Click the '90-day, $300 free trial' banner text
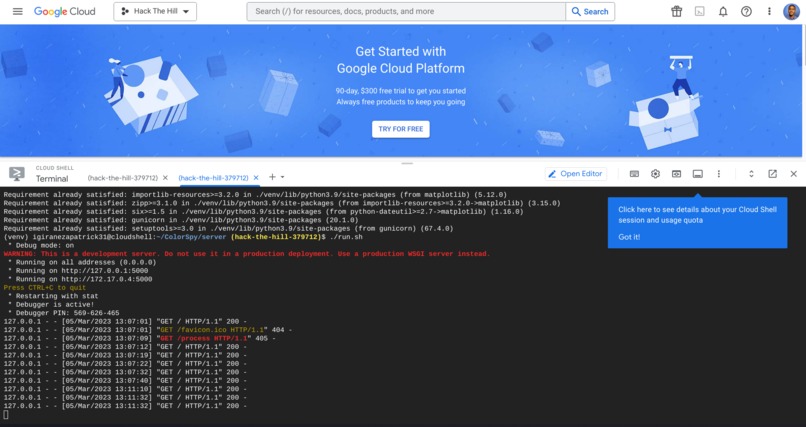Image resolution: width=806 pixels, height=427 pixels. (x=400, y=91)
